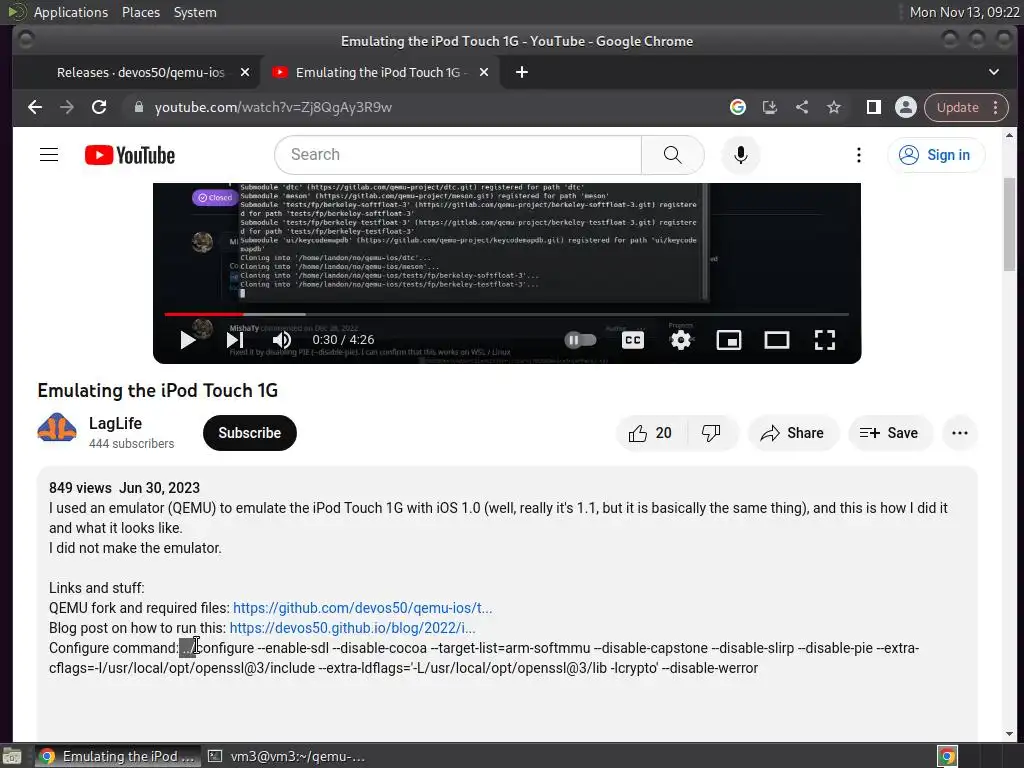Open github.com/devos50/qemu-ios link

click(362, 608)
